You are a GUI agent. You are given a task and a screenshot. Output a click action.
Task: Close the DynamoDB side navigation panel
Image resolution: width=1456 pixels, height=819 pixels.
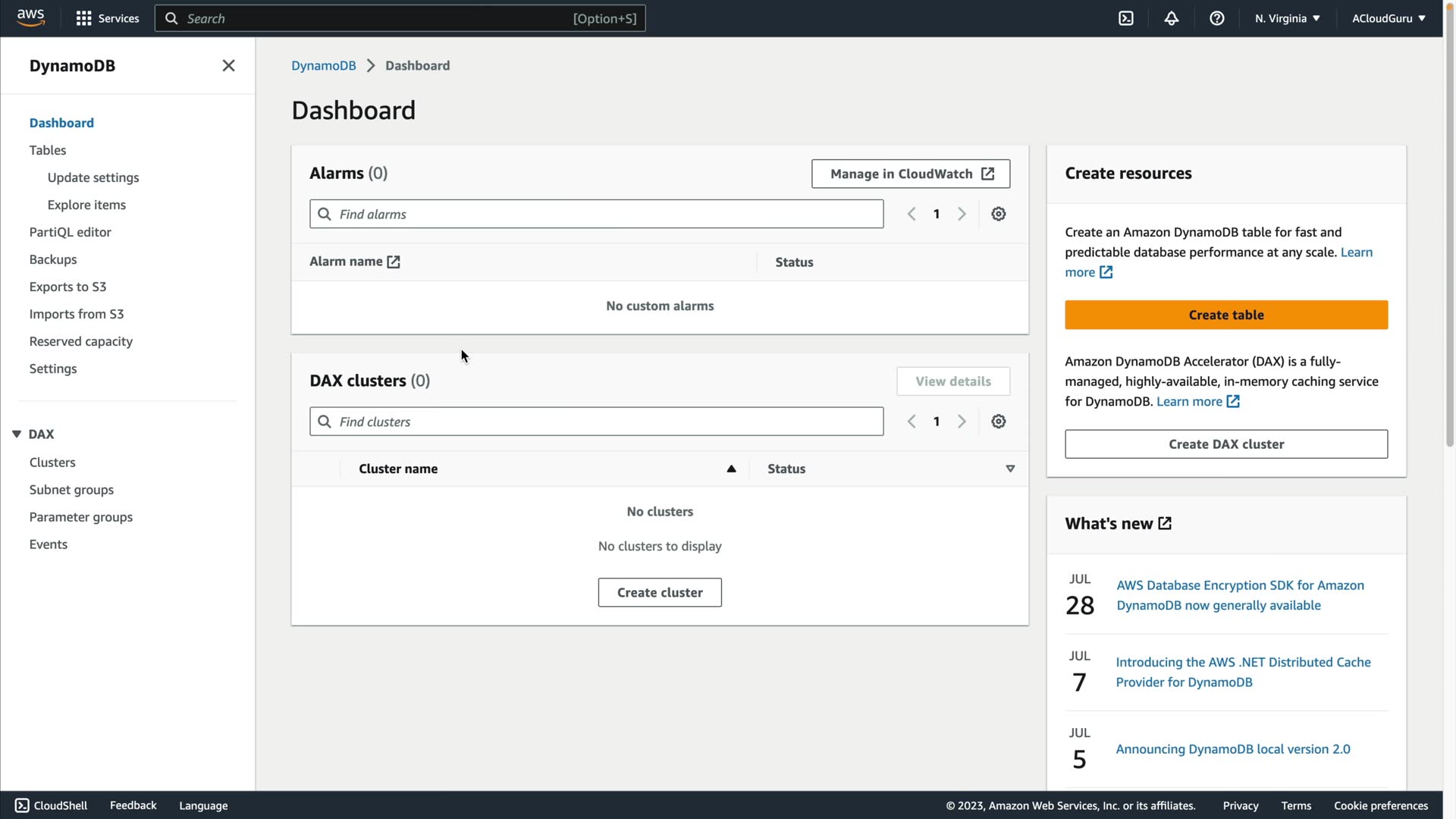[228, 66]
